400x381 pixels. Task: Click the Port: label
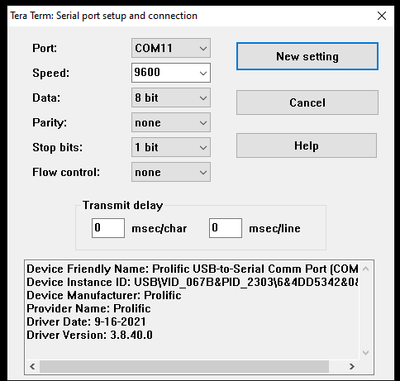click(45, 48)
